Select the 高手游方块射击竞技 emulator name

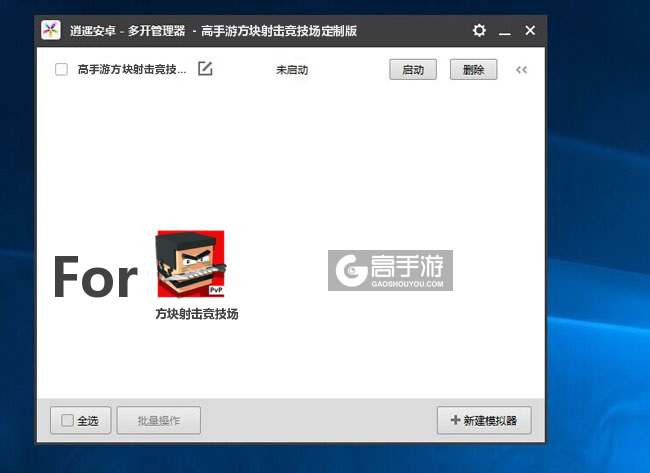click(132, 70)
